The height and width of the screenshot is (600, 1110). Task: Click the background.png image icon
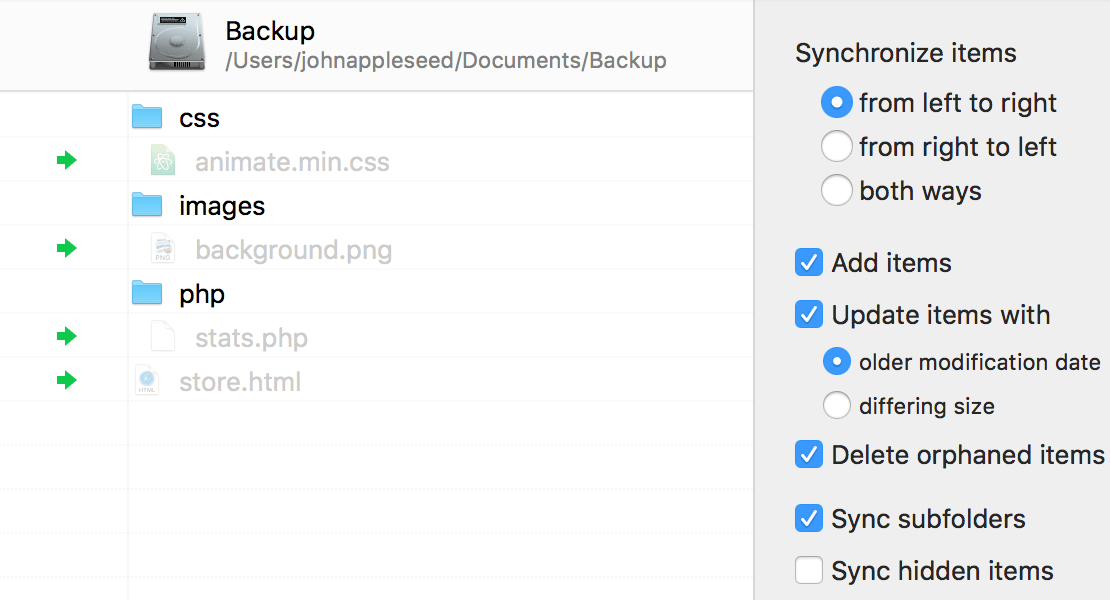pyautogui.click(x=162, y=247)
